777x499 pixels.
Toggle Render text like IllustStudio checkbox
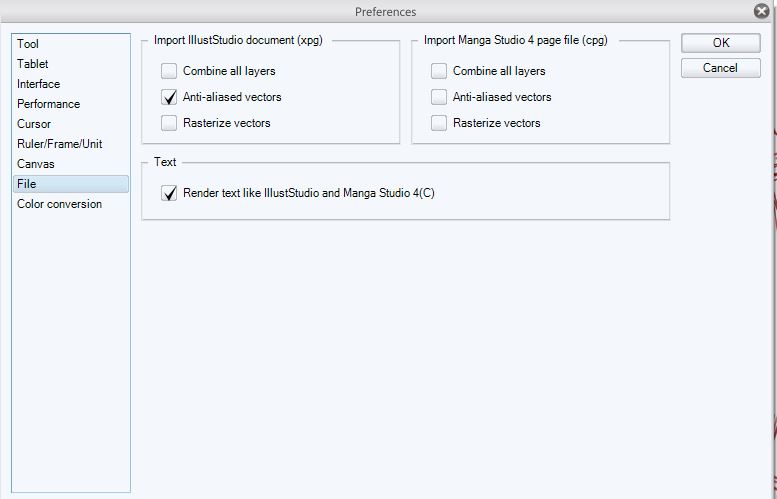click(169, 193)
